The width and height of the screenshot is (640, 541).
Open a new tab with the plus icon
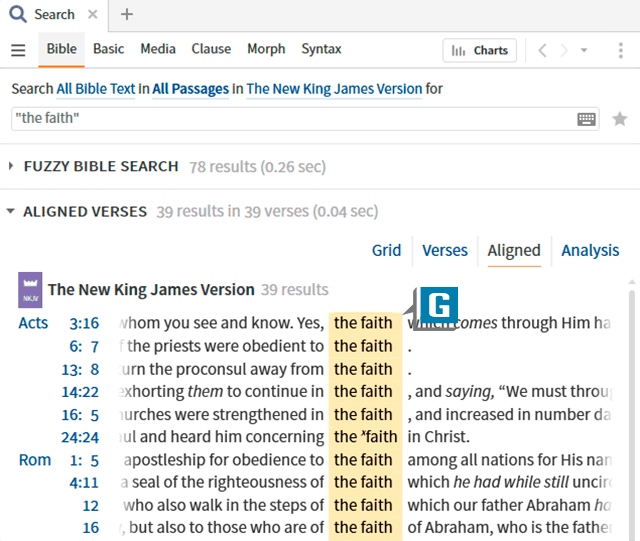click(x=127, y=14)
